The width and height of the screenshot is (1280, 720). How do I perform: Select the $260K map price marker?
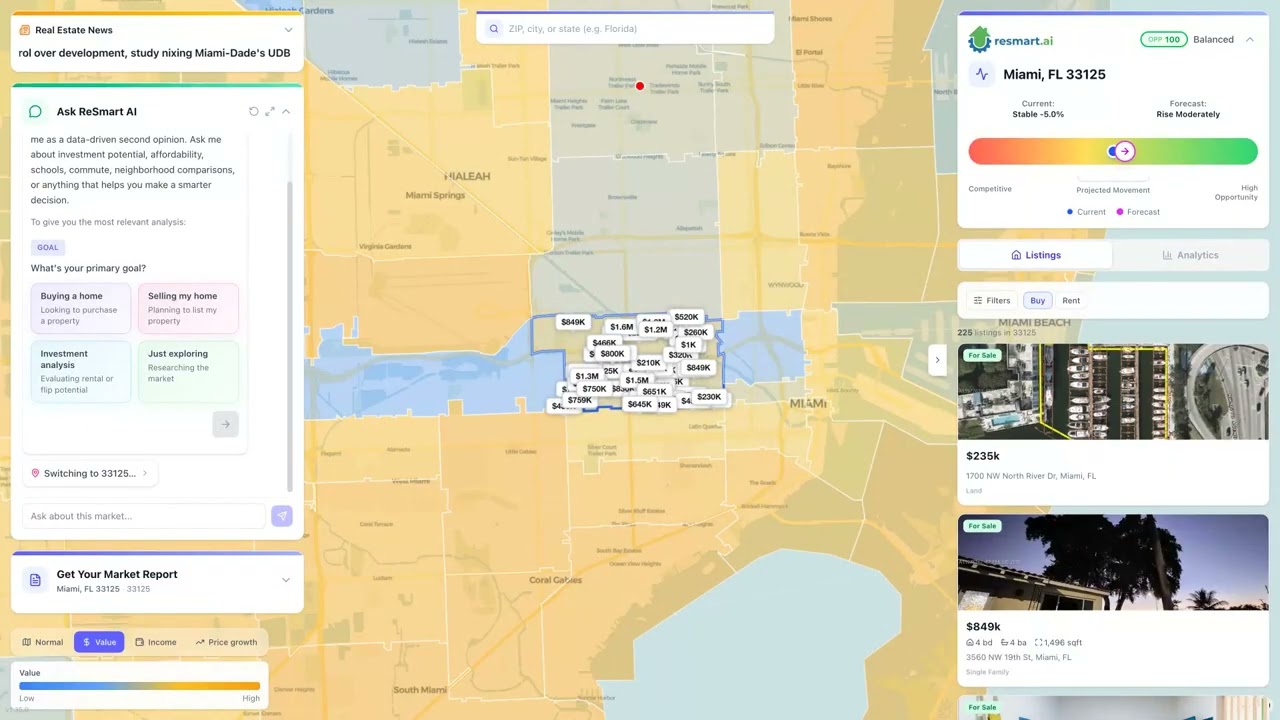click(x=695, y=332)
